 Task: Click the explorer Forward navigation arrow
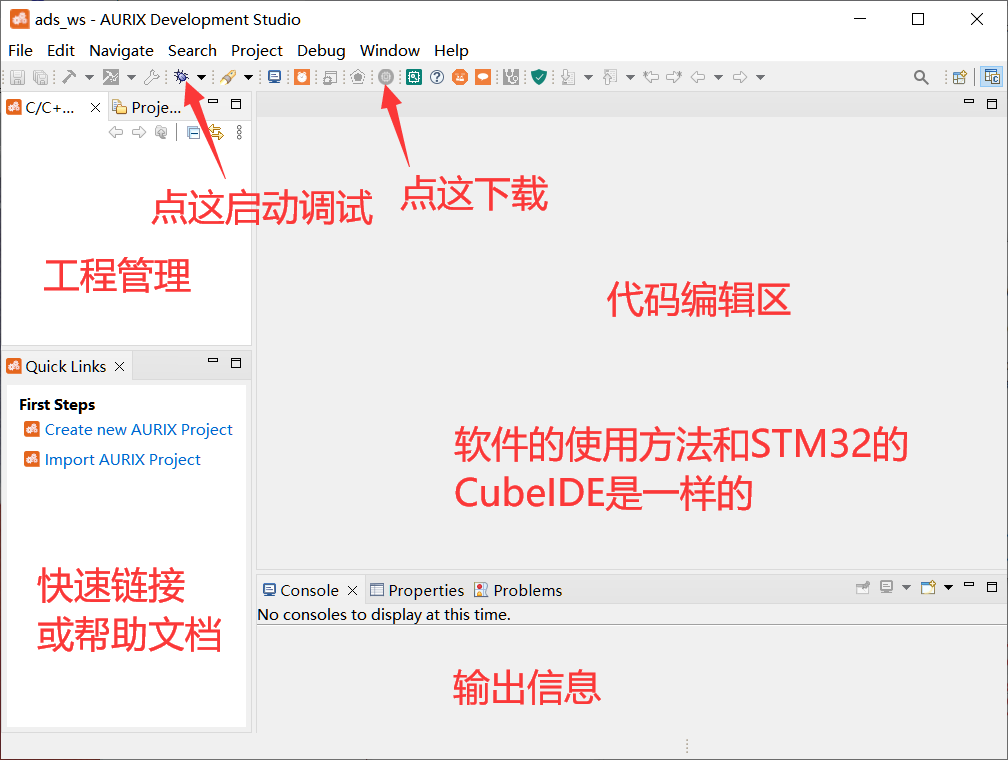[139, 132]
